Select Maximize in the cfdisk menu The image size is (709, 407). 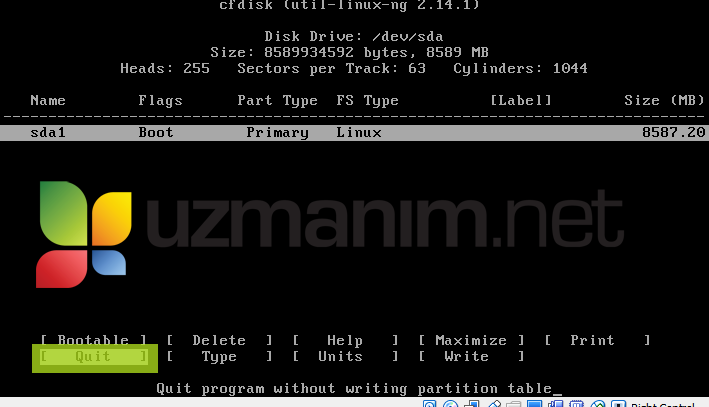(x=471, y=340)
